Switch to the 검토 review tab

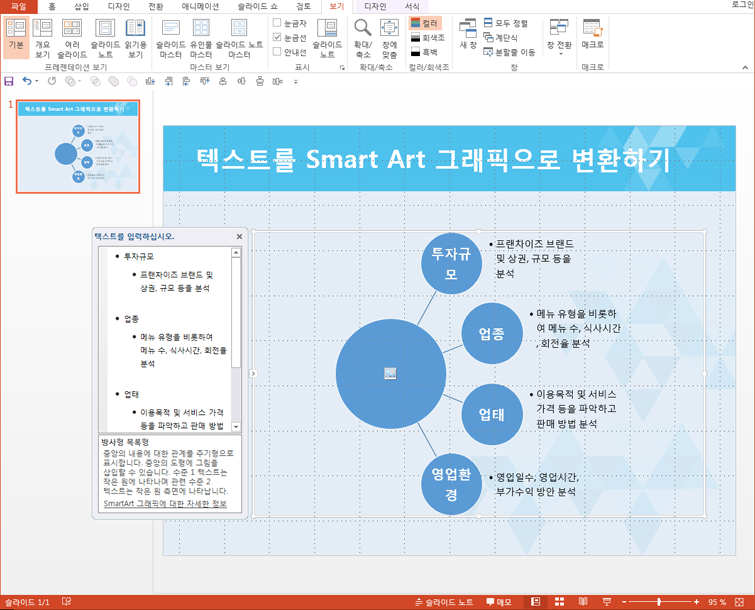click(303, 6)
